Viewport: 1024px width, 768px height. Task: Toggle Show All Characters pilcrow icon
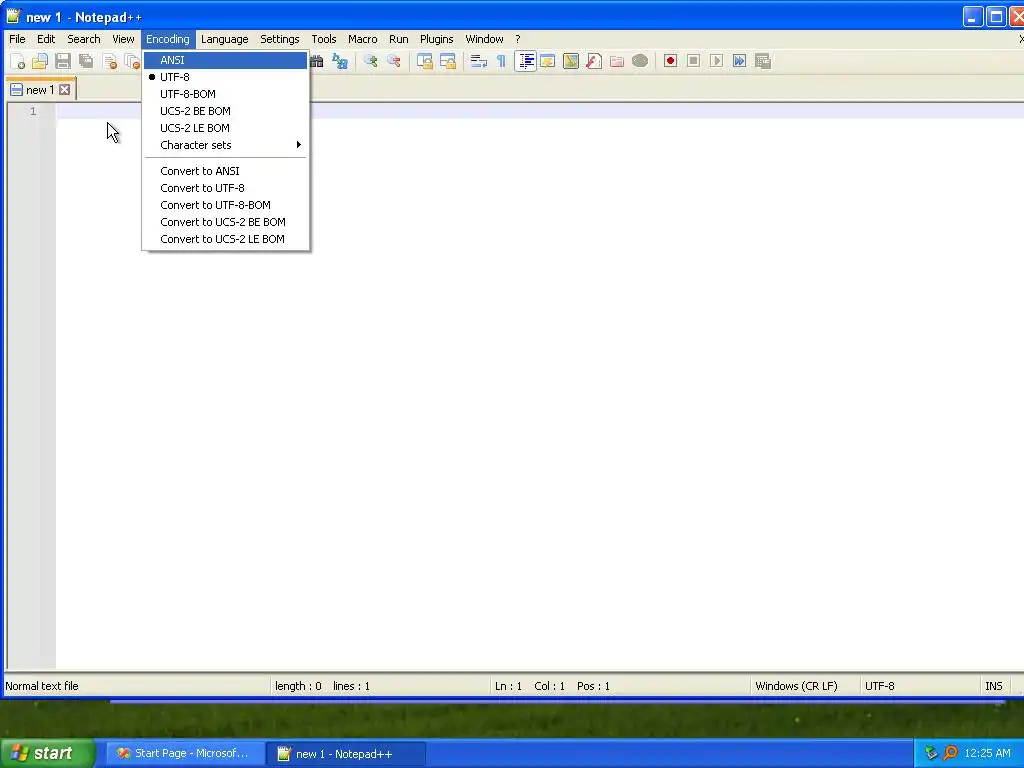click(502, 61)
